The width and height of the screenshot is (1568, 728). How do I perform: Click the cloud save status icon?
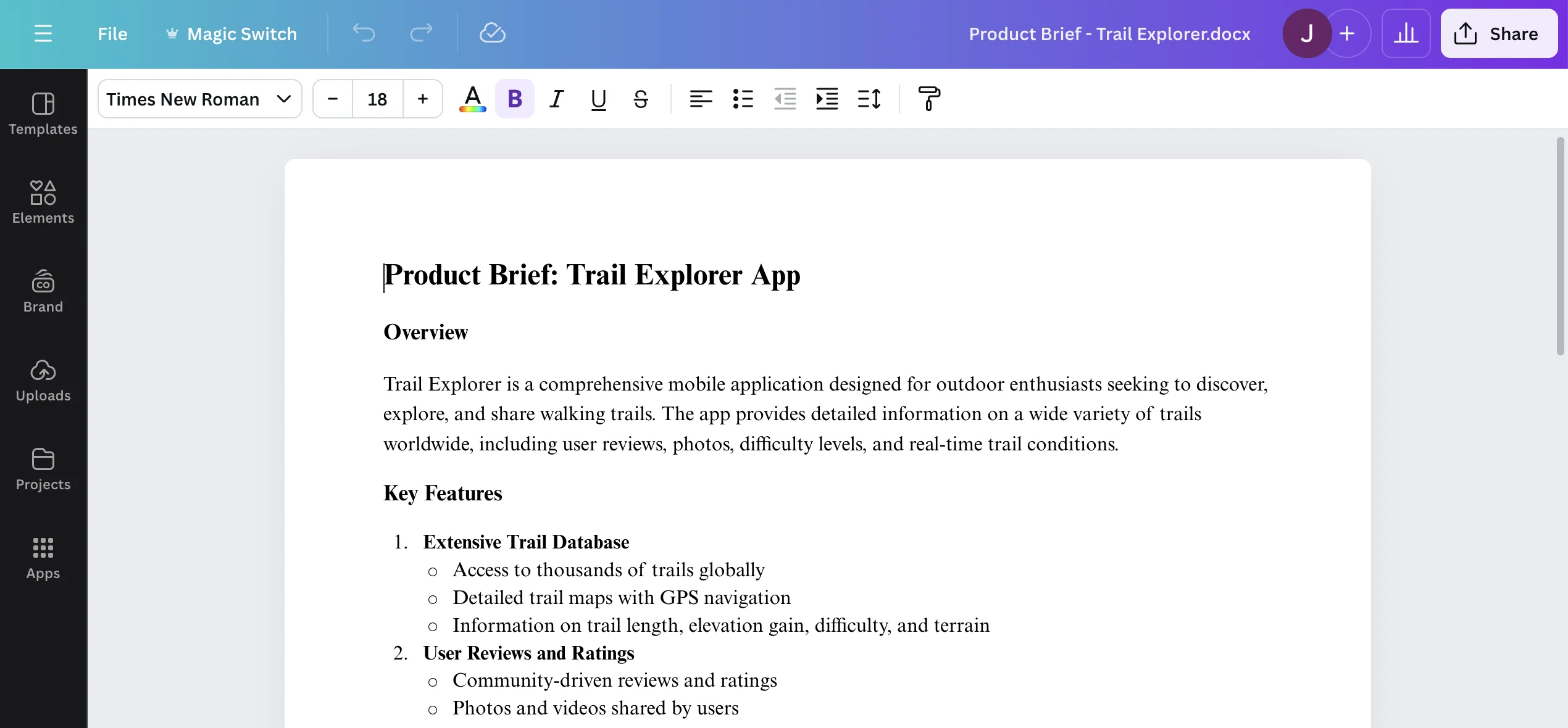[x=492, y=33]
